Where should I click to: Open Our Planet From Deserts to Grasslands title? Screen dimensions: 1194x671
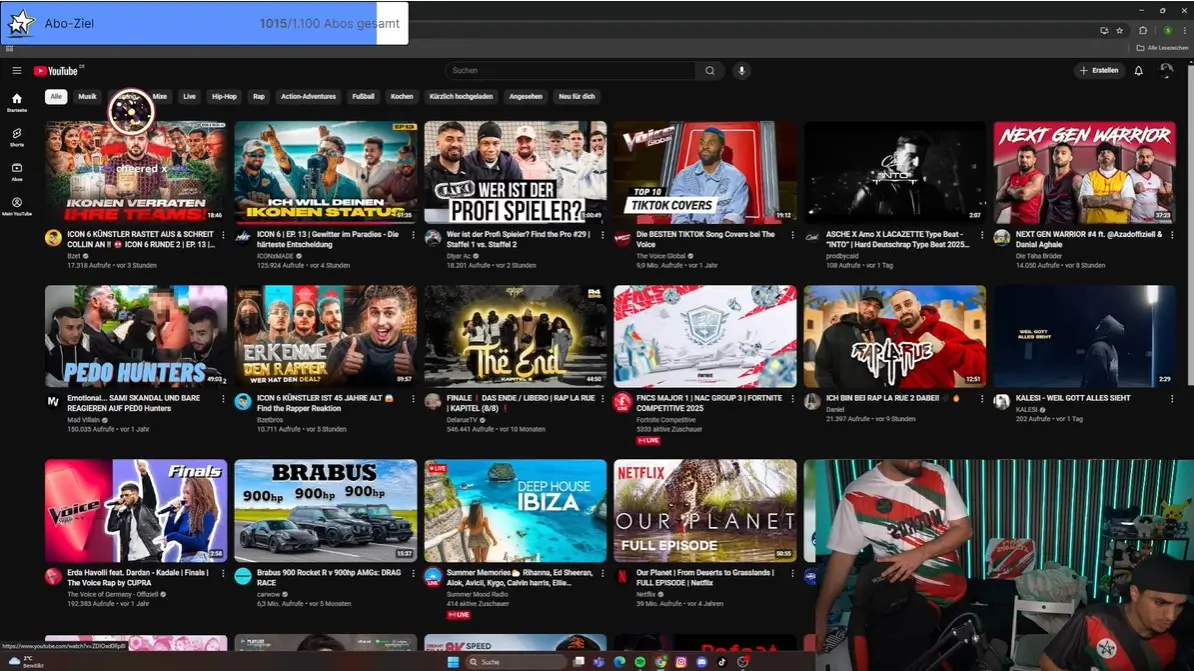coord(704,577)
